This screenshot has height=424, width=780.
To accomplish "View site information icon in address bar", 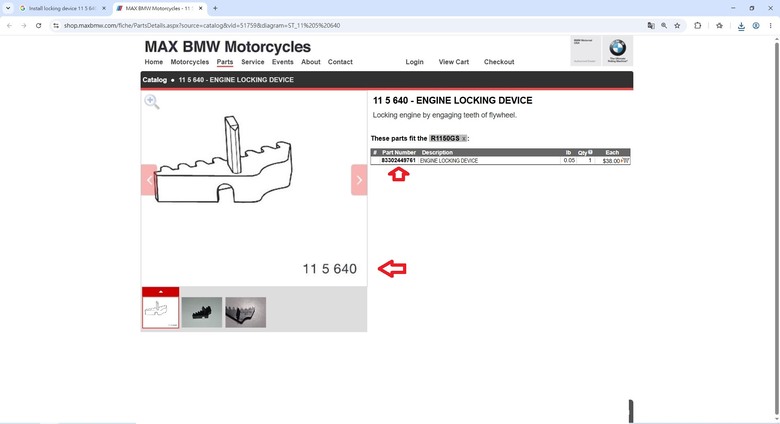I will [56, 25].
